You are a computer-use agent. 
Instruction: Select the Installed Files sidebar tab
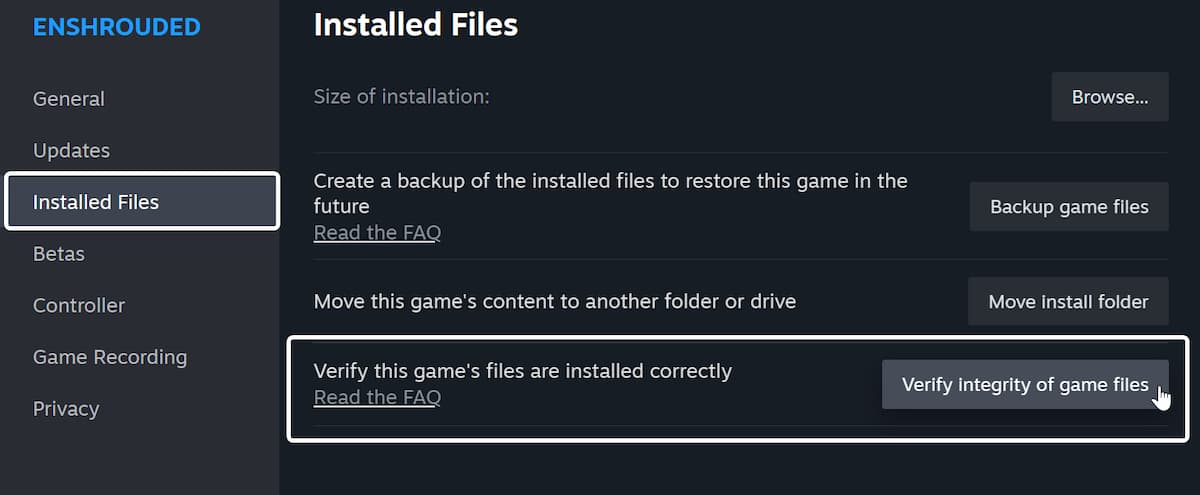[96, 202]
